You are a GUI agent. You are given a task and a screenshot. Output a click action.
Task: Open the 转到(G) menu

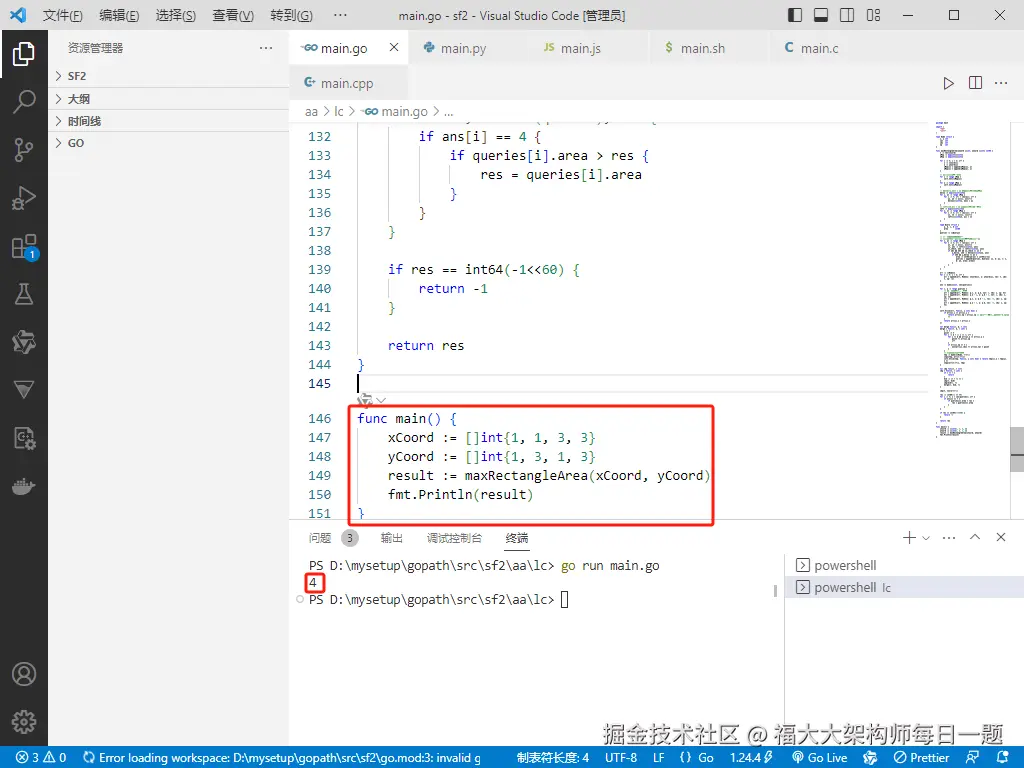pos(291,15)
